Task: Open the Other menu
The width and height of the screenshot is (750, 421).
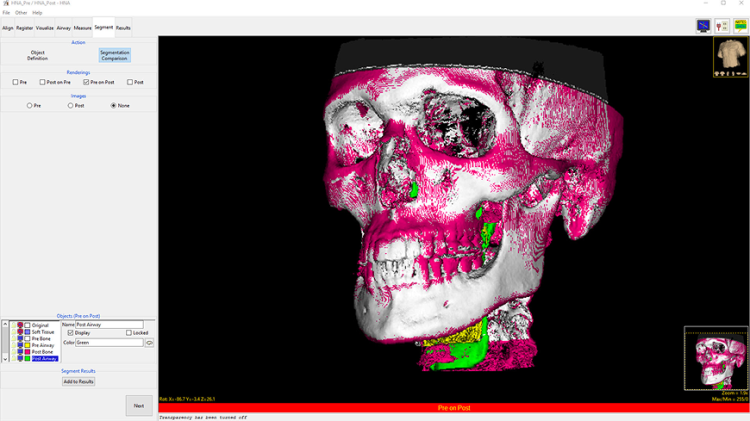Action: (21, 13)
